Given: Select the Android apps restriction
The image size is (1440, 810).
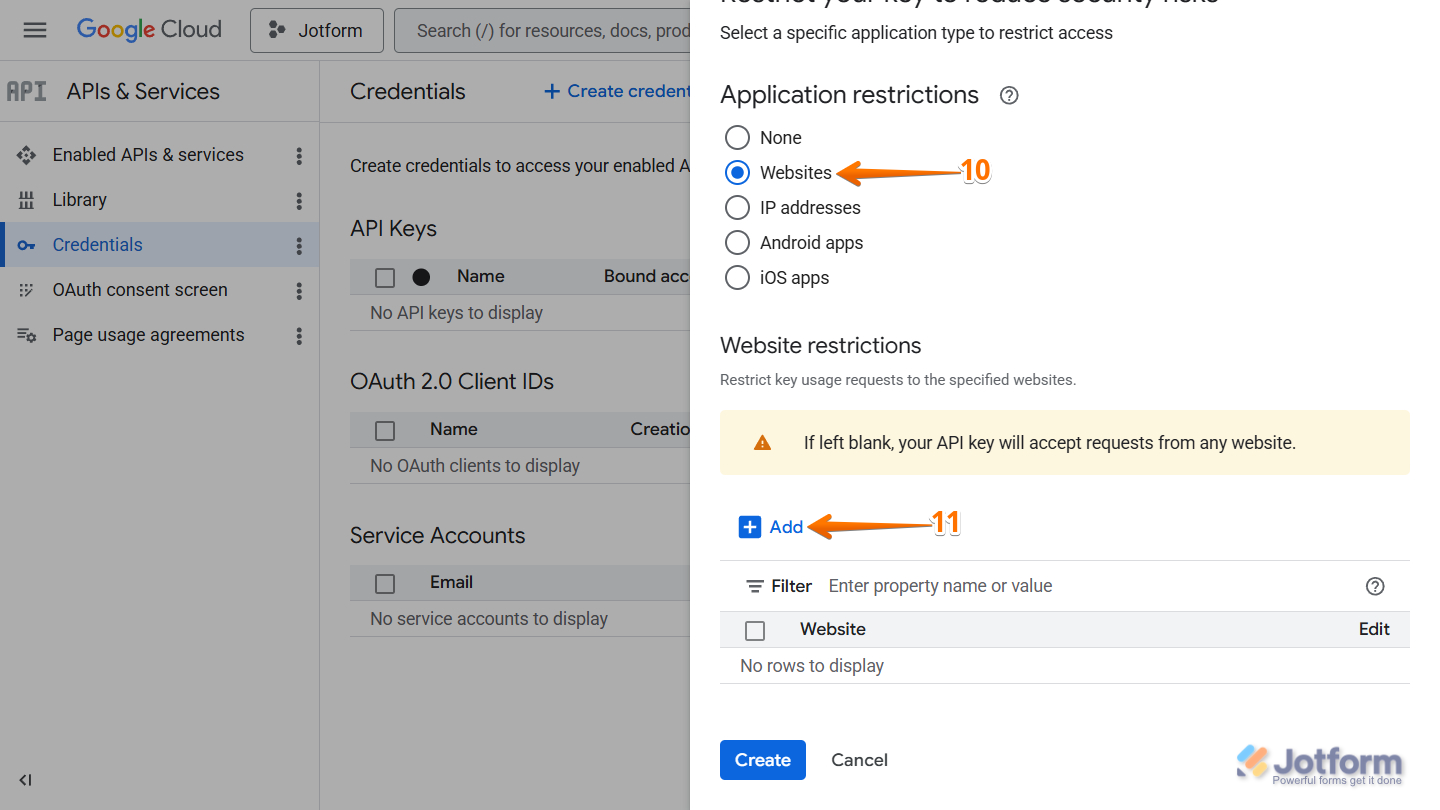Looking at the screenshot, I should (x=737, y=242).
